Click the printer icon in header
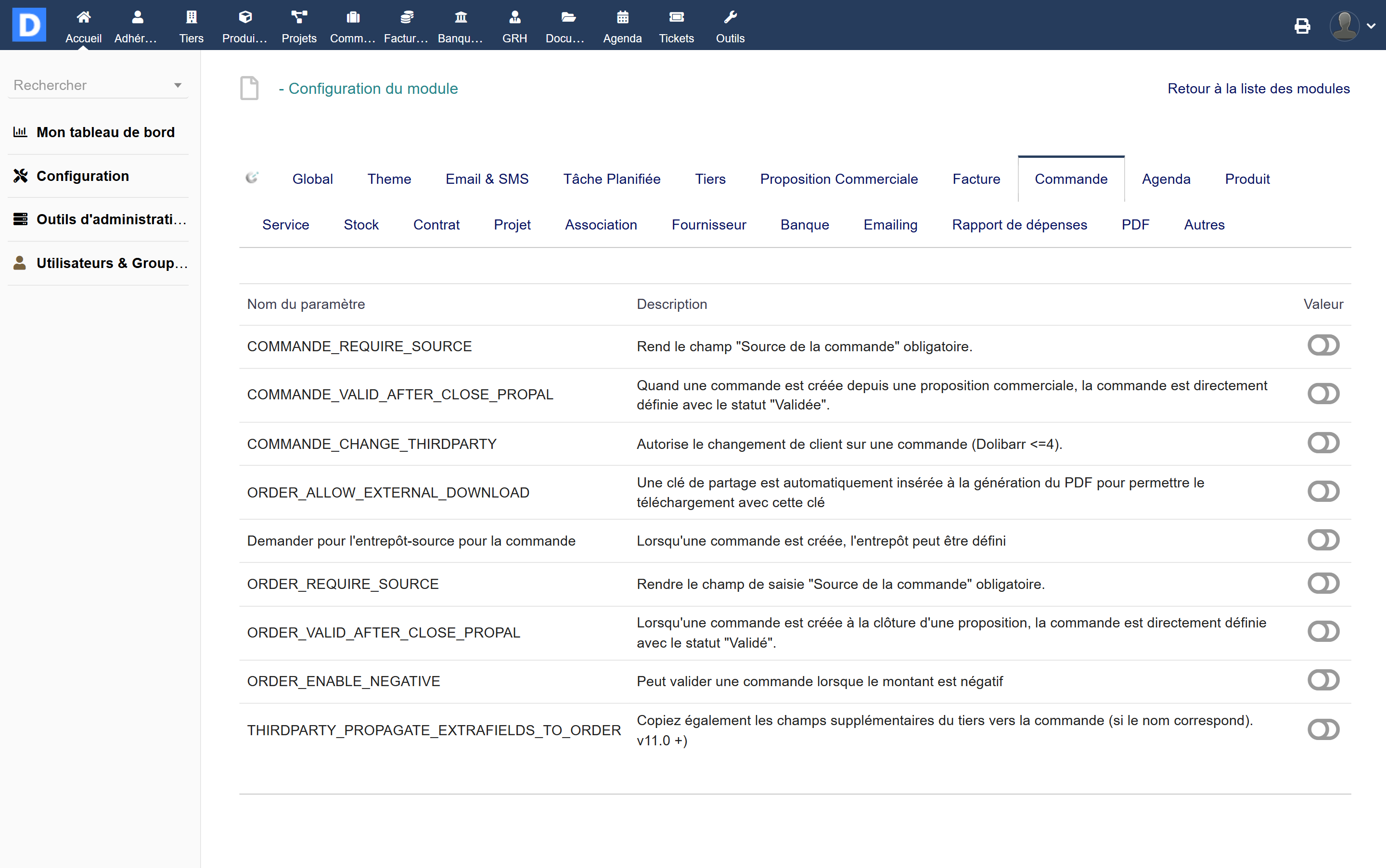The height and width of the screenshot is (868, 1386). 1302,26
